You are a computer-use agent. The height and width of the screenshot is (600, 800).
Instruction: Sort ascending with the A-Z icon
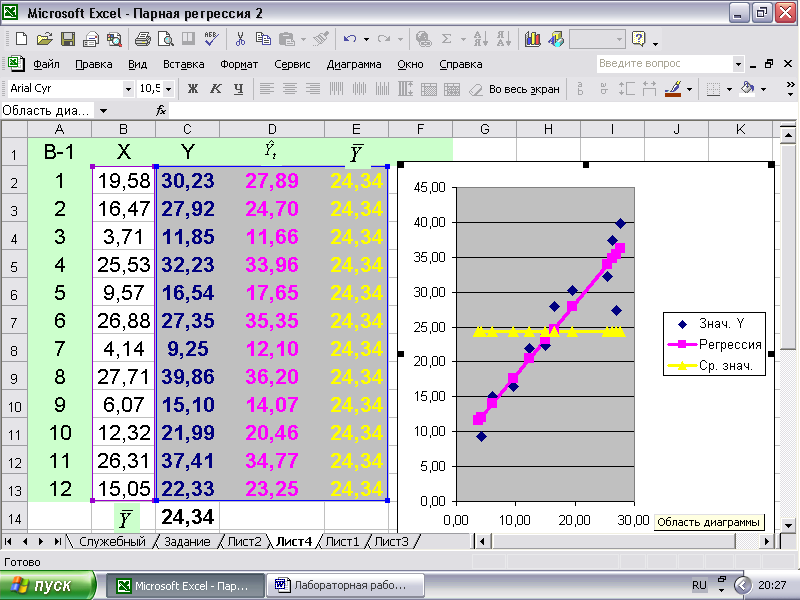coord(481,39)
